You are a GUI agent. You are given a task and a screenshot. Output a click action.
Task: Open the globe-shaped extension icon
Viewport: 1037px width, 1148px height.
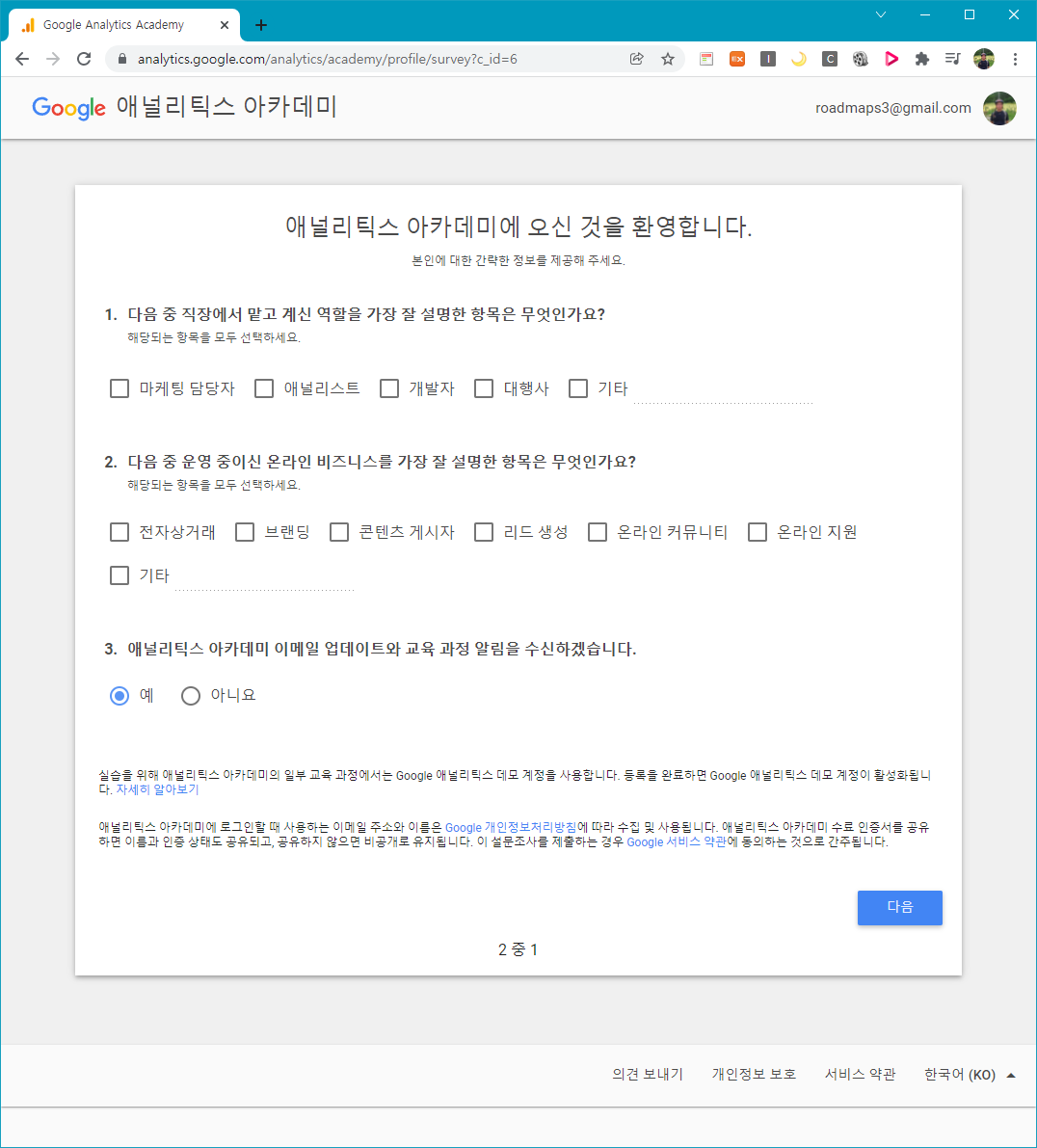coord(860,60)
